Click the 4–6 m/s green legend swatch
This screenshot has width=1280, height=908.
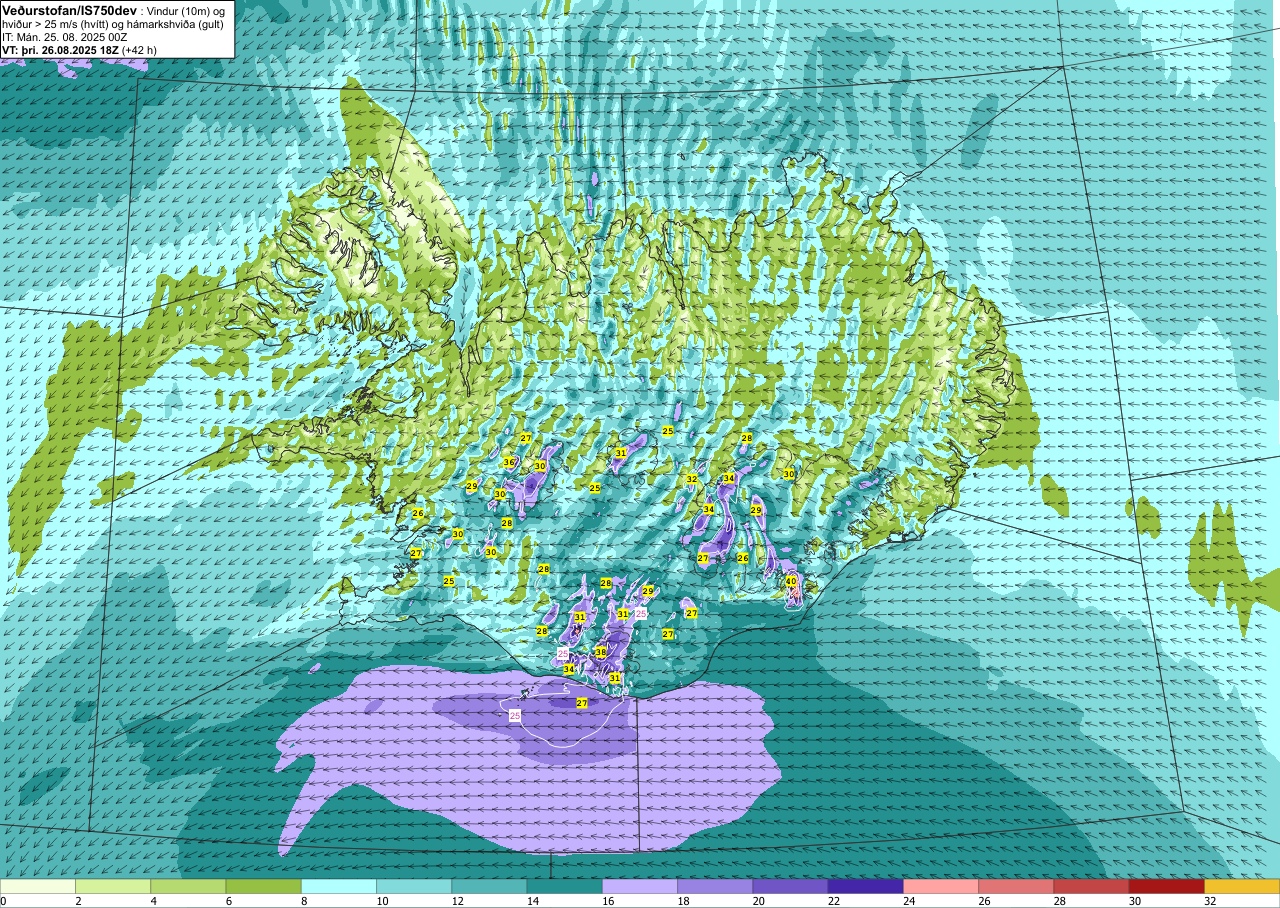(188, 886)
